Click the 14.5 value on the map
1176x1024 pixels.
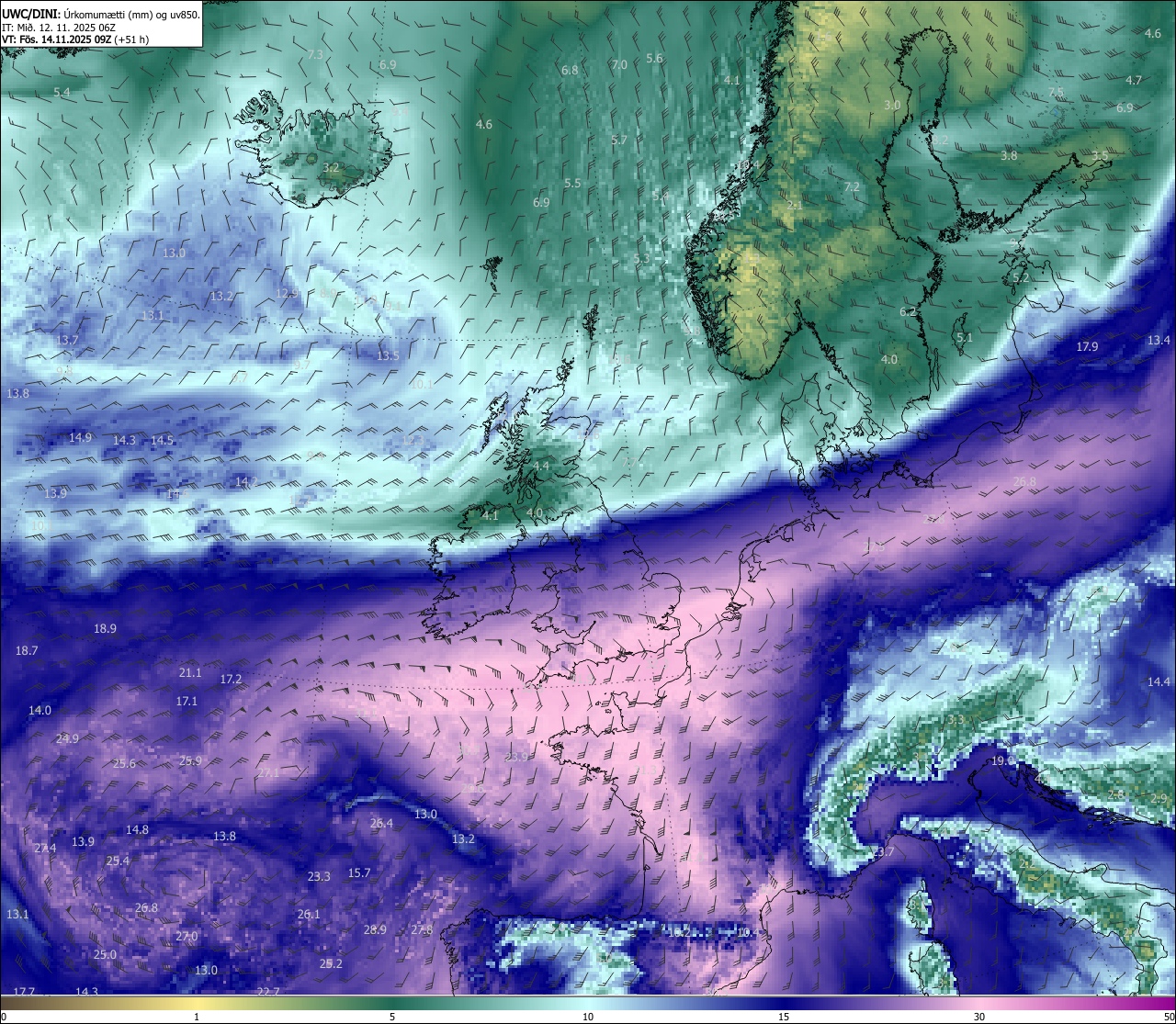[162, 441]
